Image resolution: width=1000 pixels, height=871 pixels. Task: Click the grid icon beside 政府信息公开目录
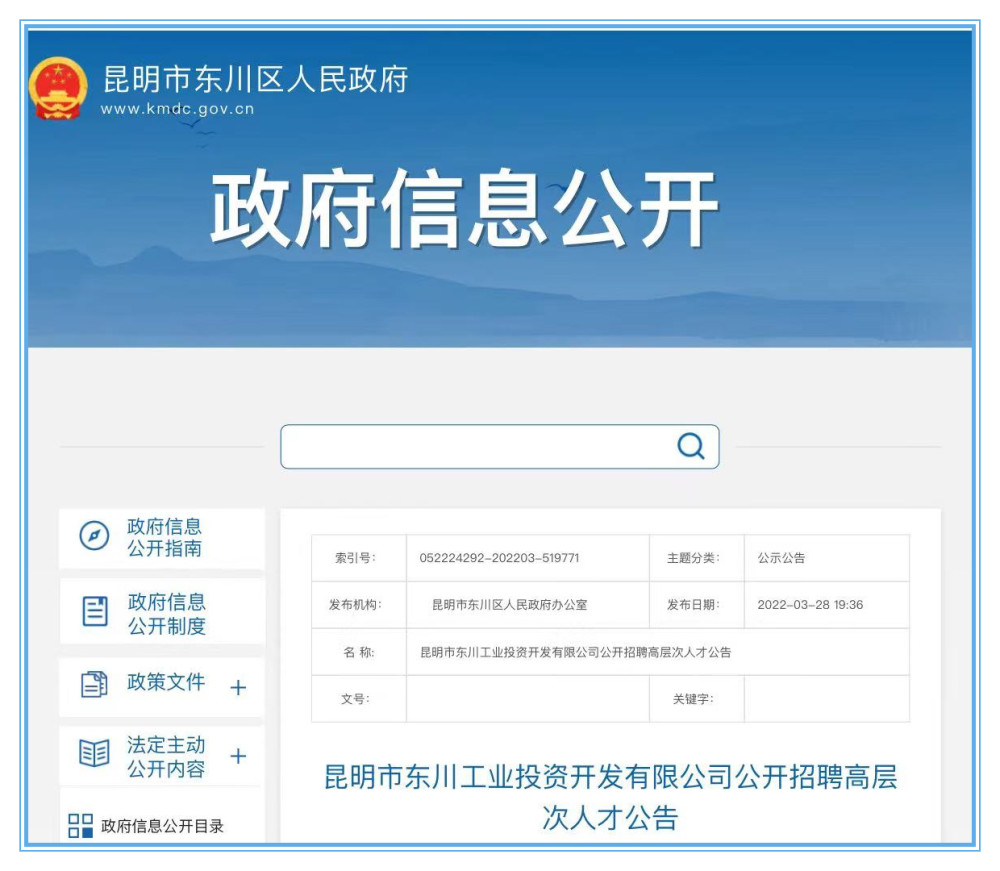(80, 826)
